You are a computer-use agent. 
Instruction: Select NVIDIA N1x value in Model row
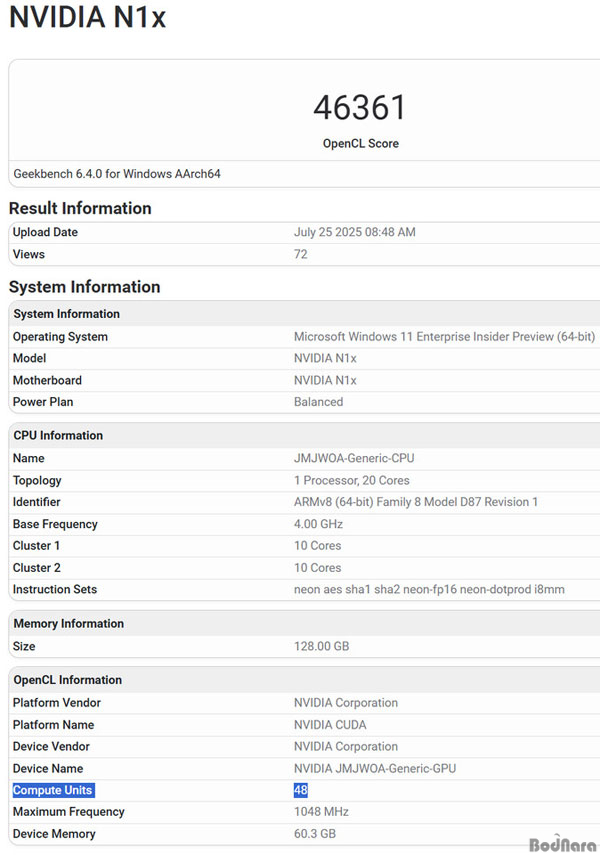(x=325, y=358)
